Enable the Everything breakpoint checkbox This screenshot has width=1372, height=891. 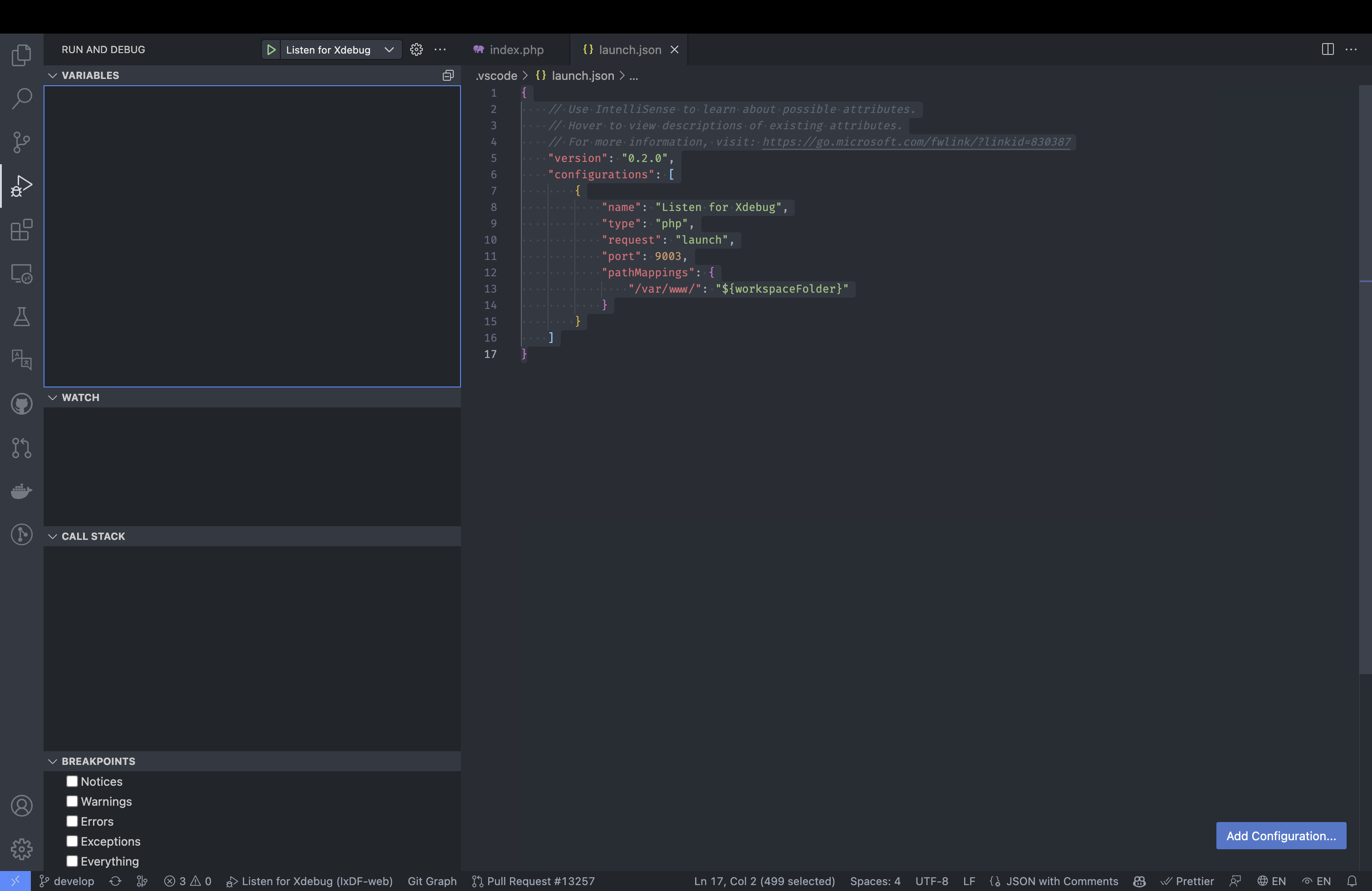pos(72,861)
